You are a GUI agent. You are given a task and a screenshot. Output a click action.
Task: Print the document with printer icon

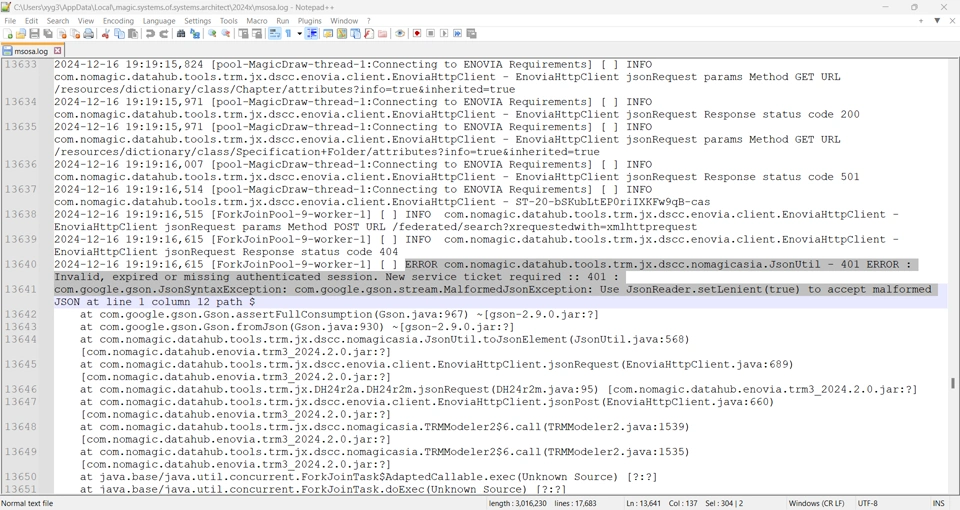tap(89, 34)
